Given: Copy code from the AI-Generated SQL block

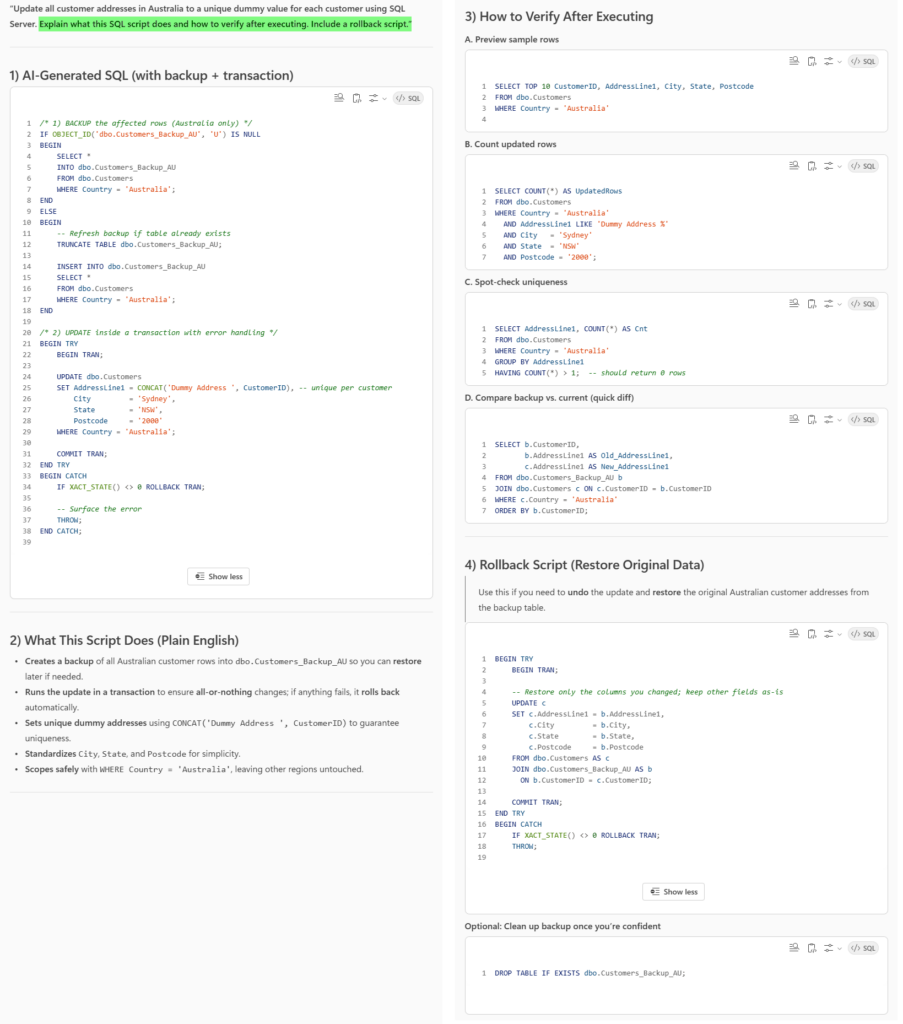Looking at the screenshot, I should (357, 98).
